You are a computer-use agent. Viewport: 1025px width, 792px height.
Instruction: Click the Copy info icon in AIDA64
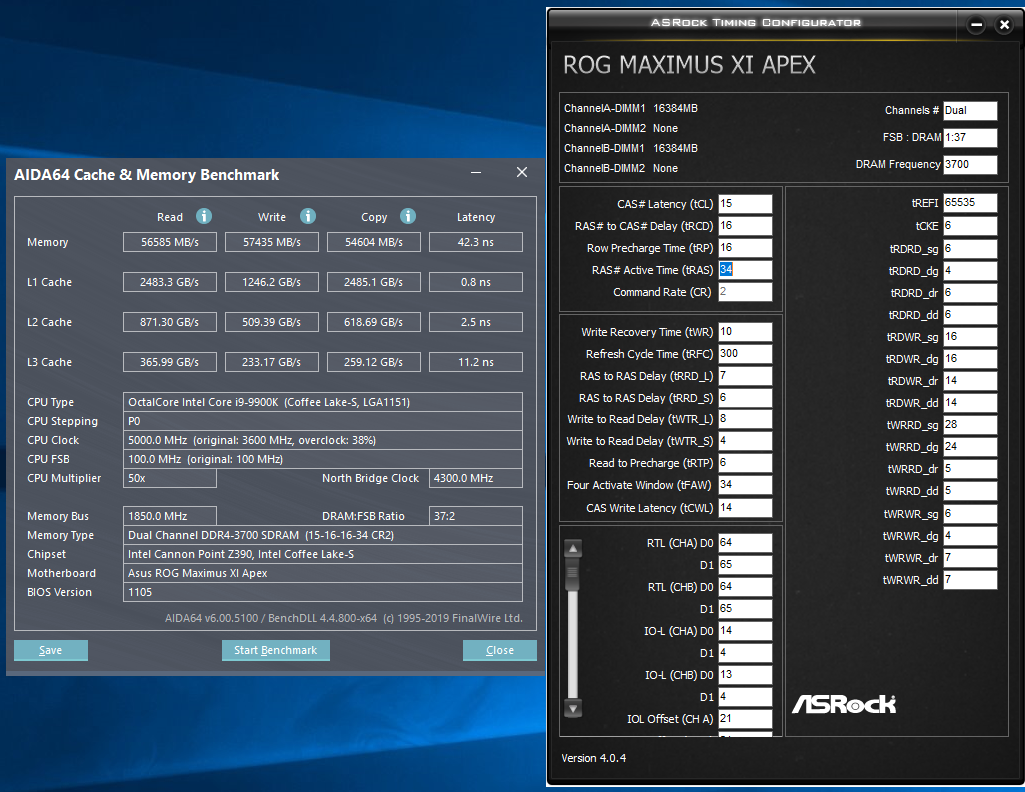408,216
